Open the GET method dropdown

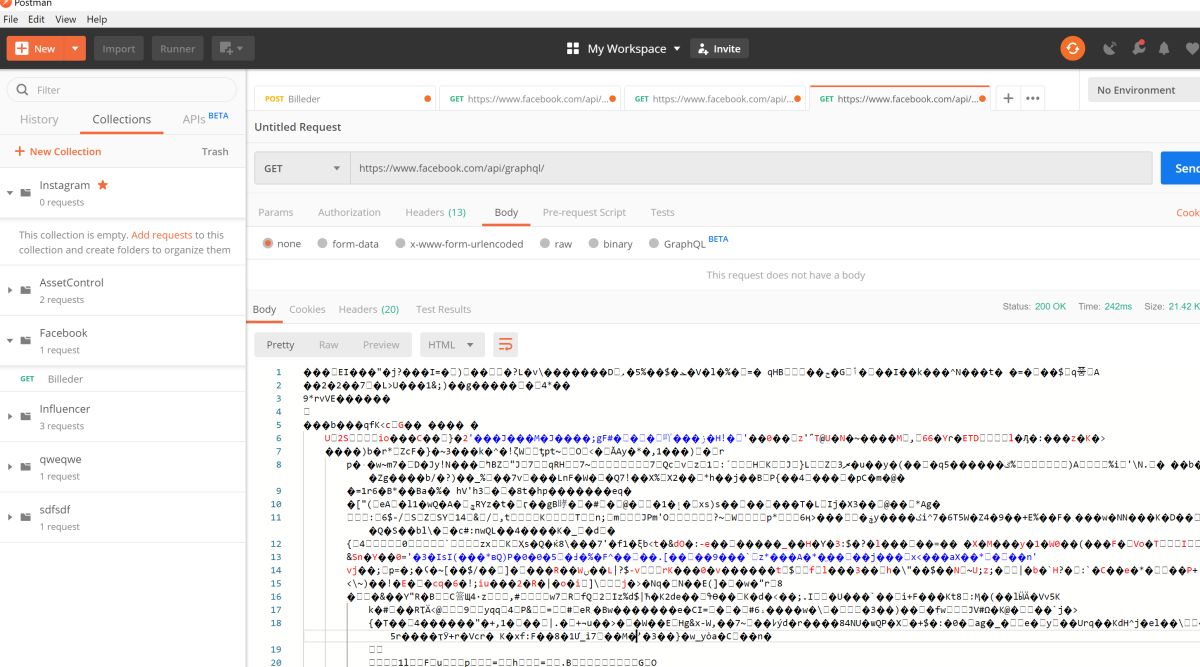300,168
